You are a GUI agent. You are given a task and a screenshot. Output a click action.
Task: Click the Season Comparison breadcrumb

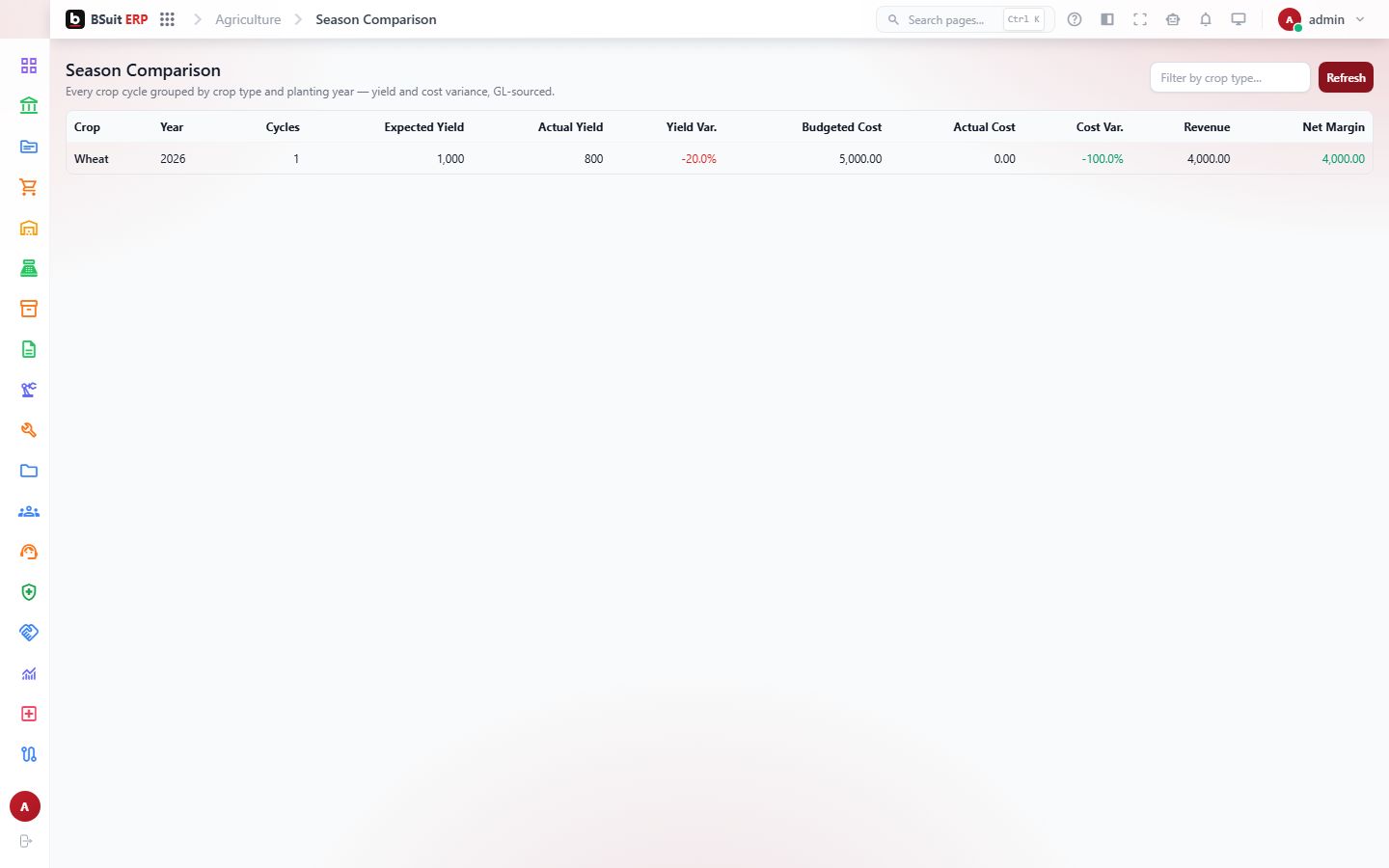376,19
